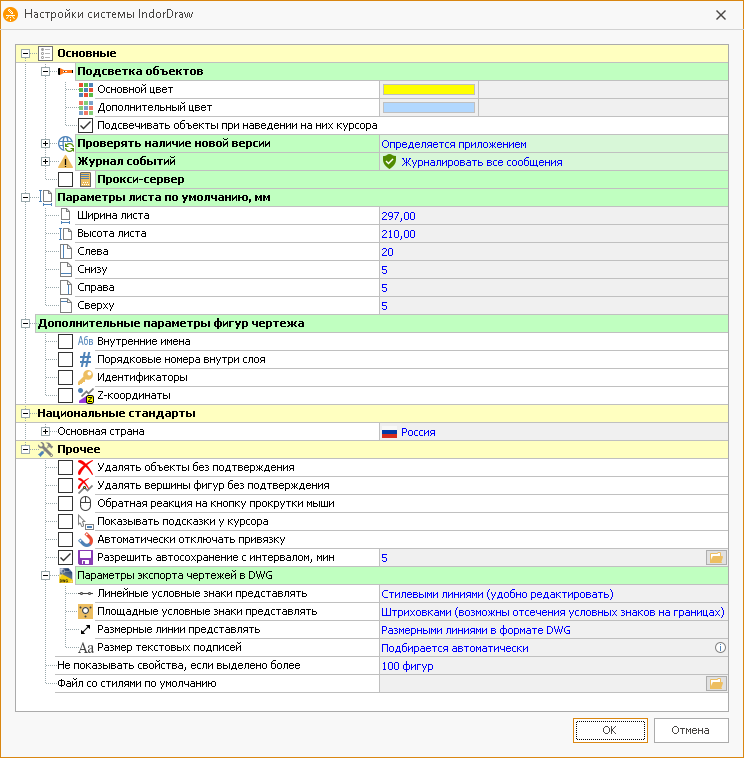Viewport: 744px width, 758px height.
Task: Expand Проверять наличие новой версии
Action: pyautogui.click(x=45, y=144)
